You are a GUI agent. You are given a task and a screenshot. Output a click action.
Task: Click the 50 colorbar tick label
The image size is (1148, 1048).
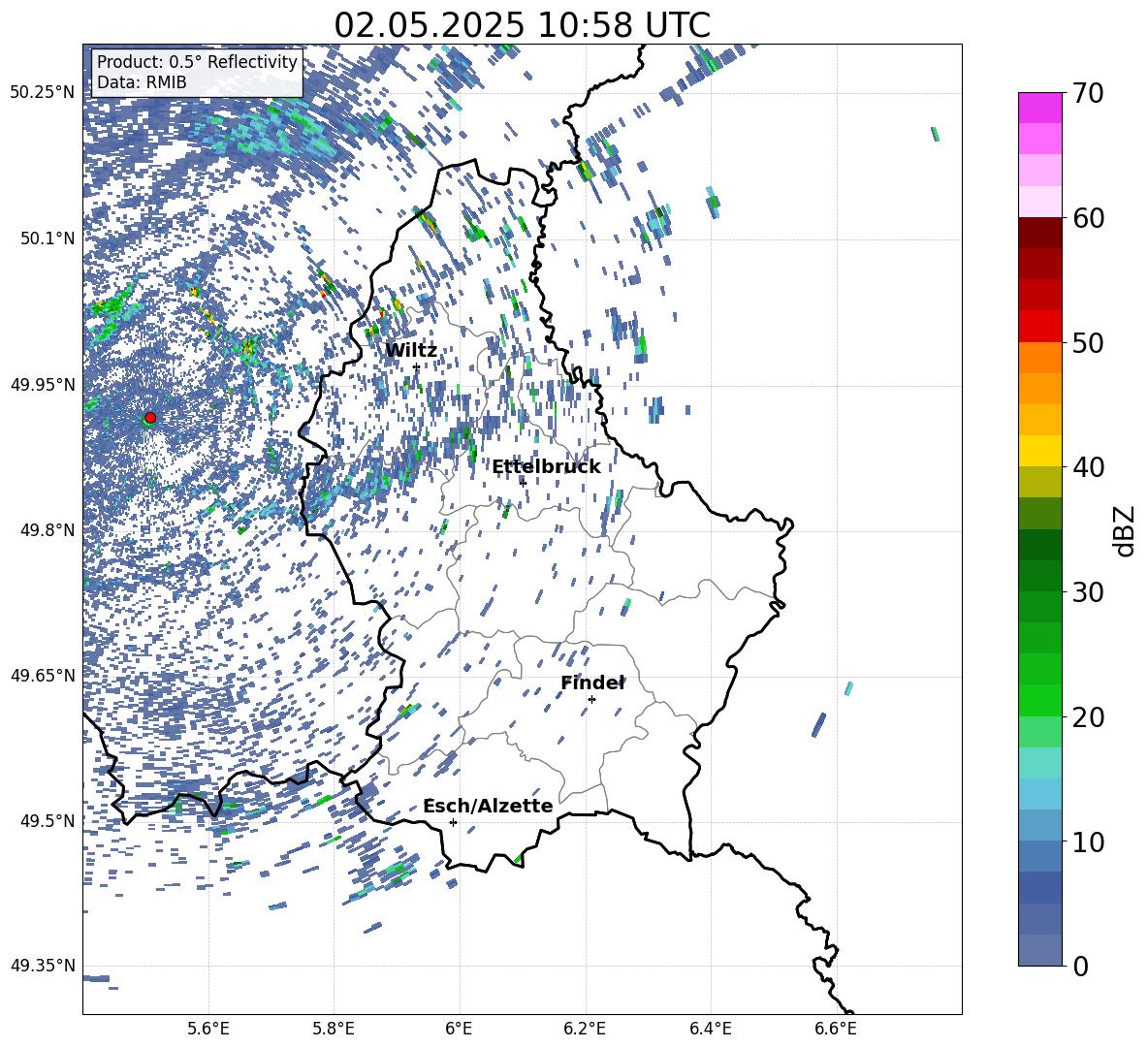pyautogui.click(x=1088, y=342)
